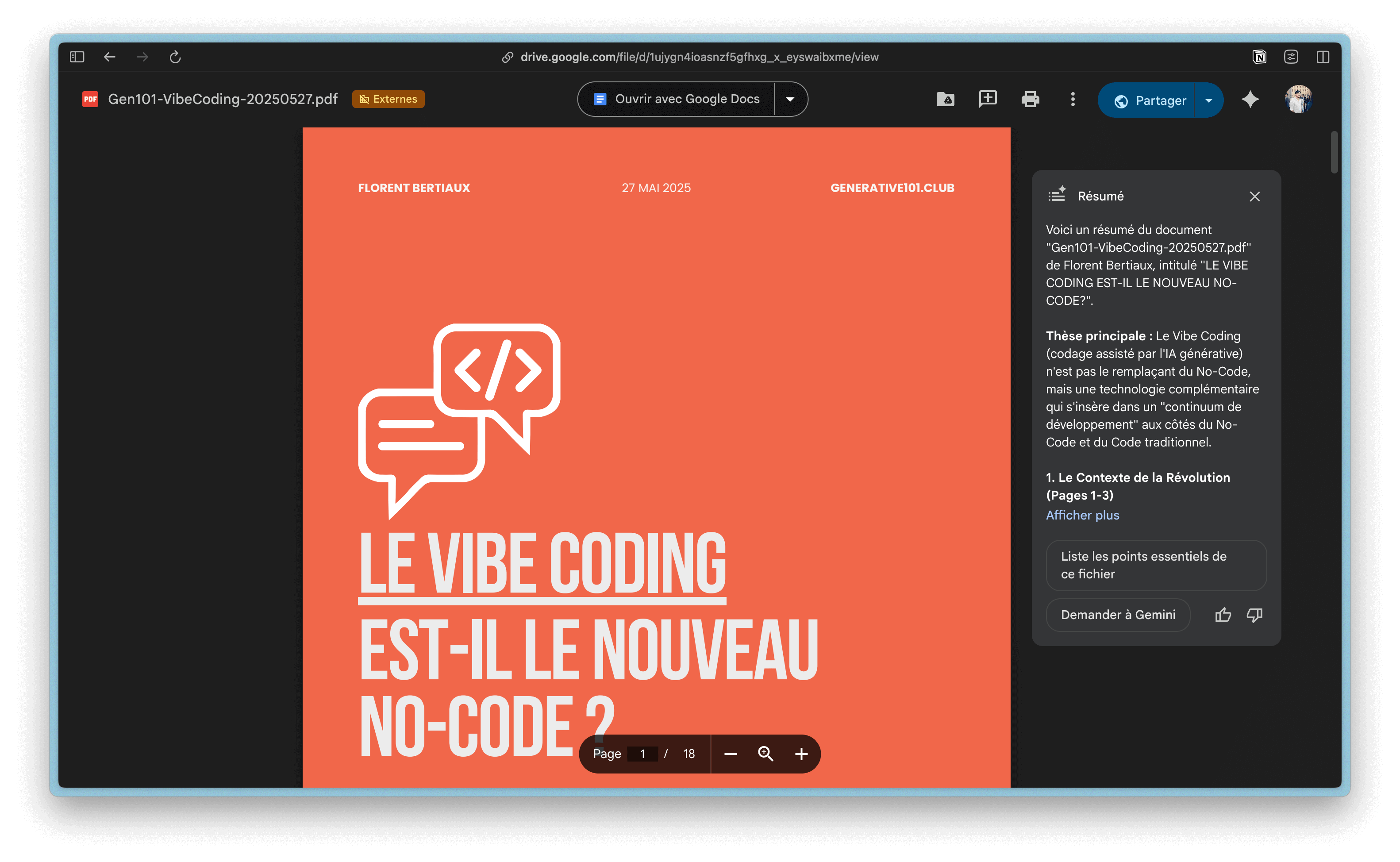
Task: Expand the summary with Afficher plus
Action: pos(1082,515)
